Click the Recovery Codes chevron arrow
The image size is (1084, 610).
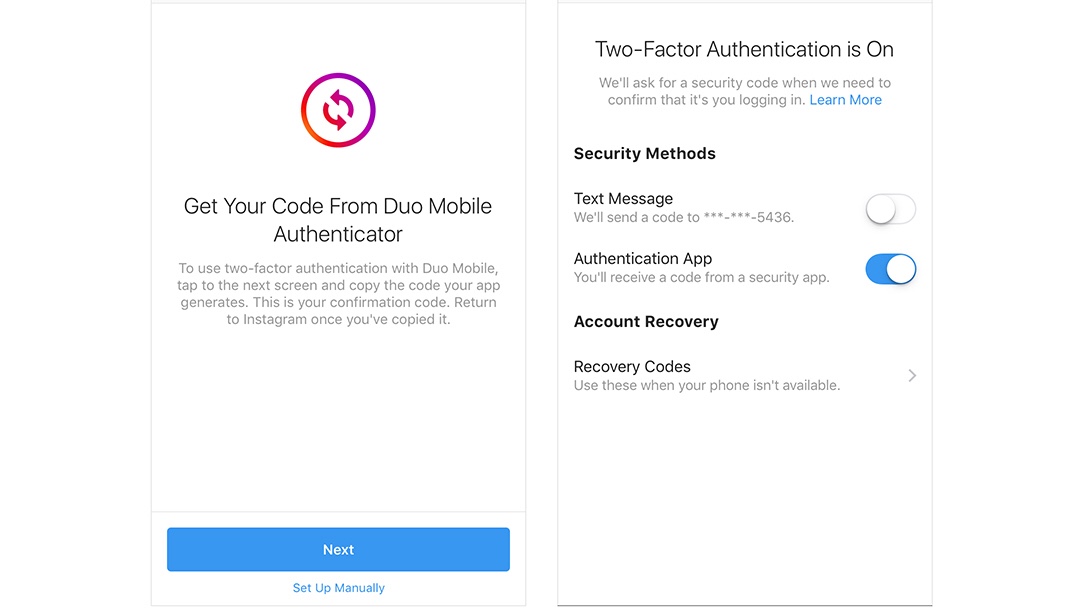[912, 376]
